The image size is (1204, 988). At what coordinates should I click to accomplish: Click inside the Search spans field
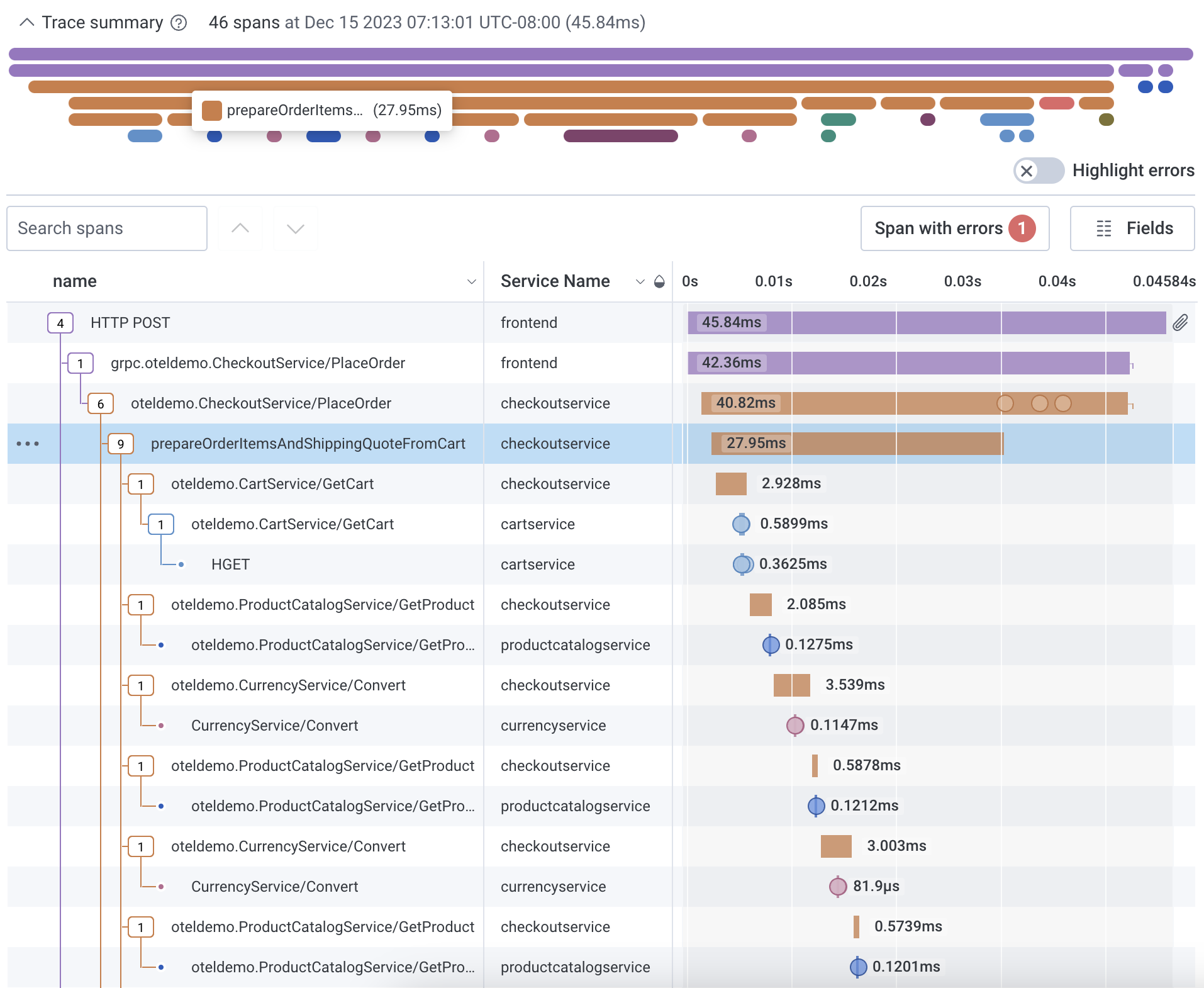pos(107,228)
